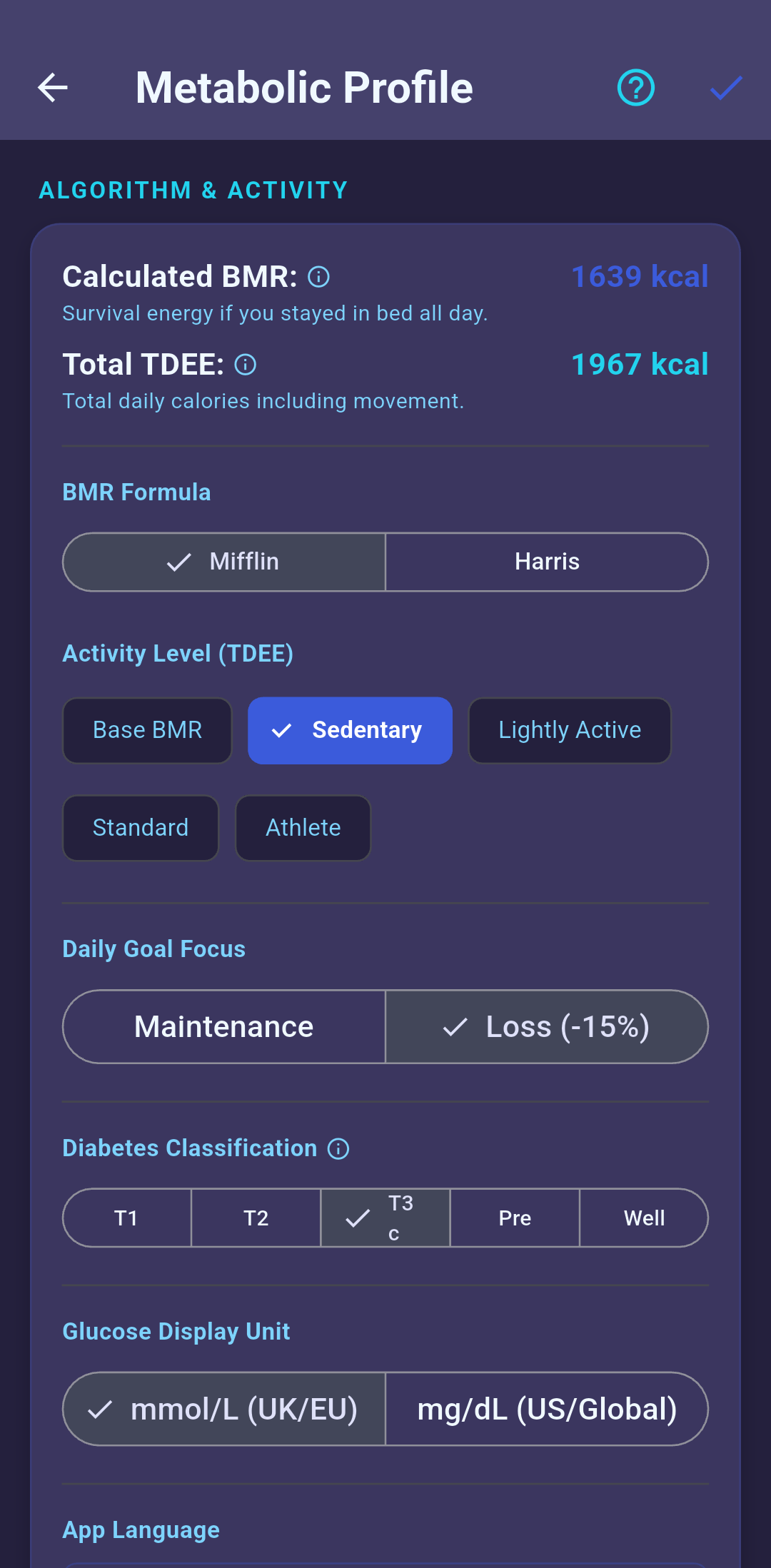771x1568 pixels.
Task: Open Diabetes Classification info icon
Action: (x=338, y=1149)
